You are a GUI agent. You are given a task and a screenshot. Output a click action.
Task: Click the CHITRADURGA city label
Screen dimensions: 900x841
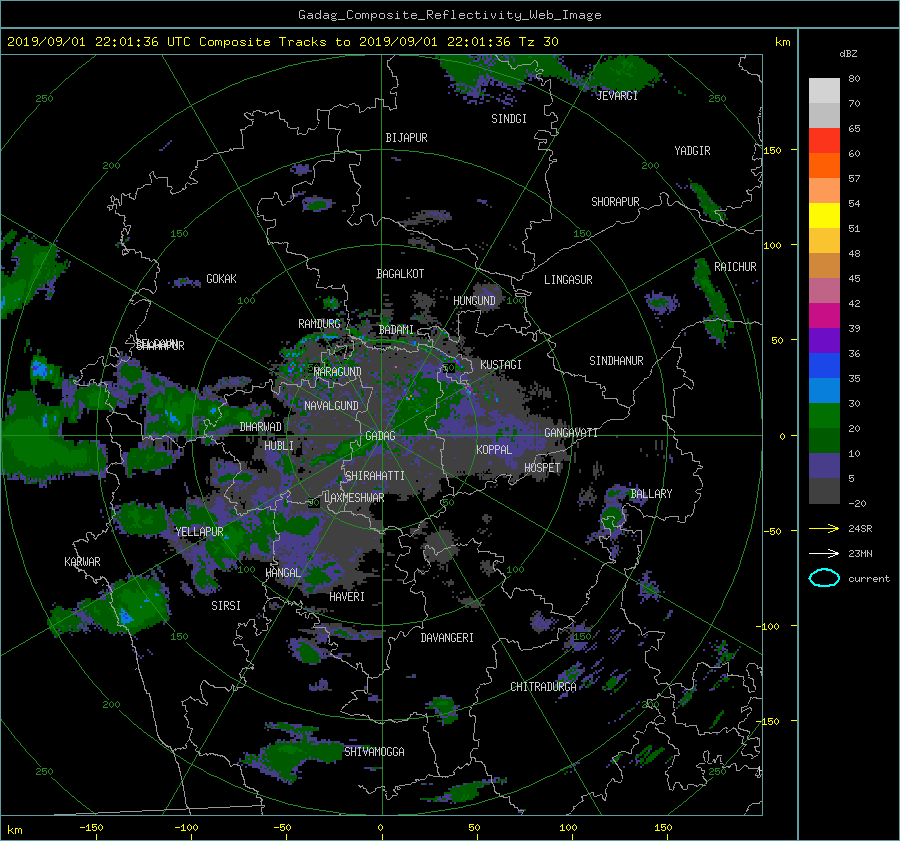[543, 687]
